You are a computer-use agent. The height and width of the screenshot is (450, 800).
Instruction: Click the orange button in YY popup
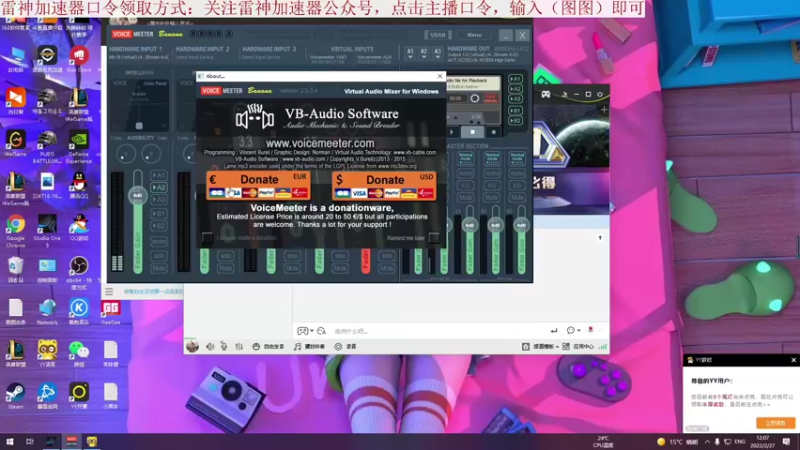coord(775,423)
